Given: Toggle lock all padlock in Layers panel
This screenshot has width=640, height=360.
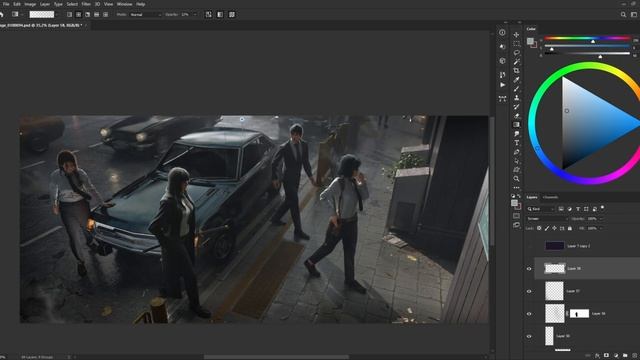Looking at the screenshot, I should (x=570, y=228).
